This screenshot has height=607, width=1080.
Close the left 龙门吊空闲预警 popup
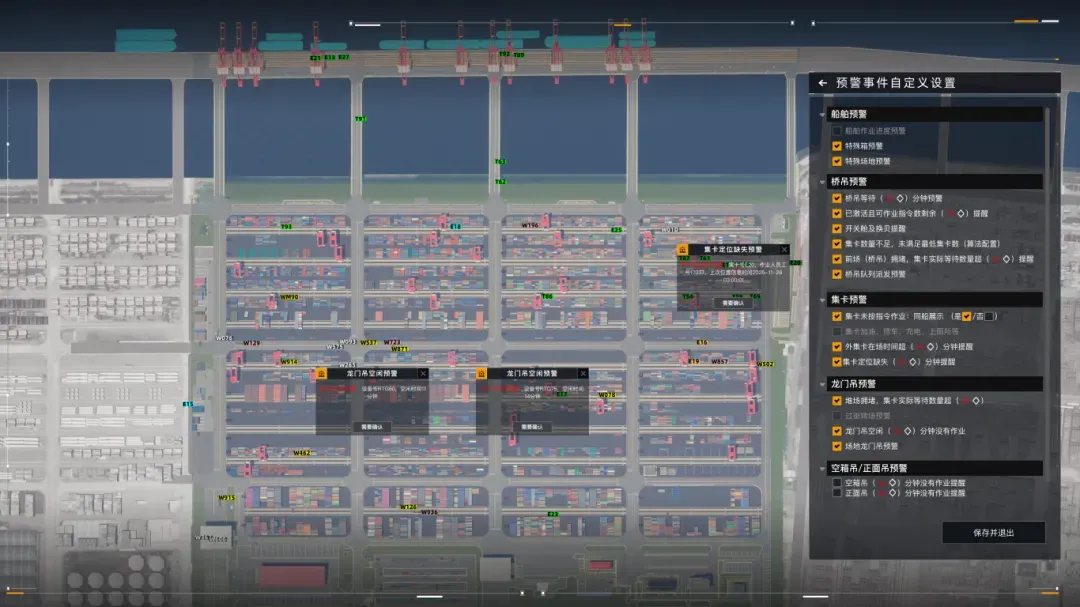(423, 373)
